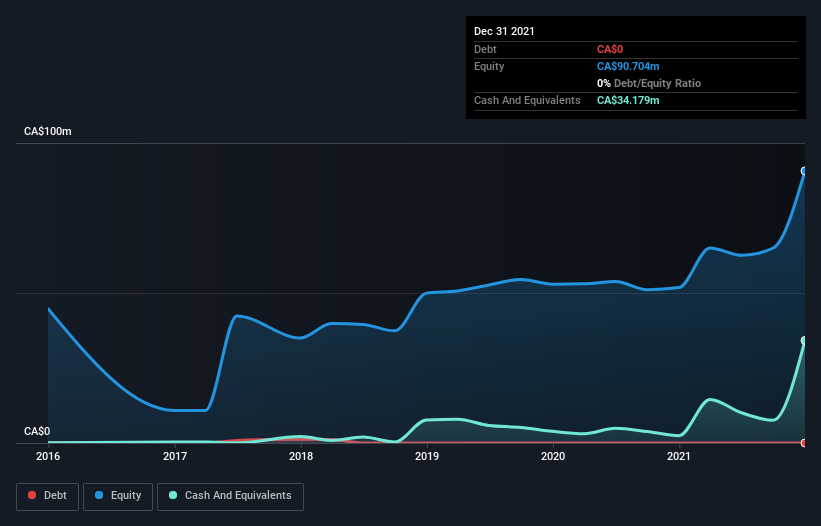Click the 2020 x-axis label
Image resolution: width=821 pixels, height=526 pixels.
553,456
